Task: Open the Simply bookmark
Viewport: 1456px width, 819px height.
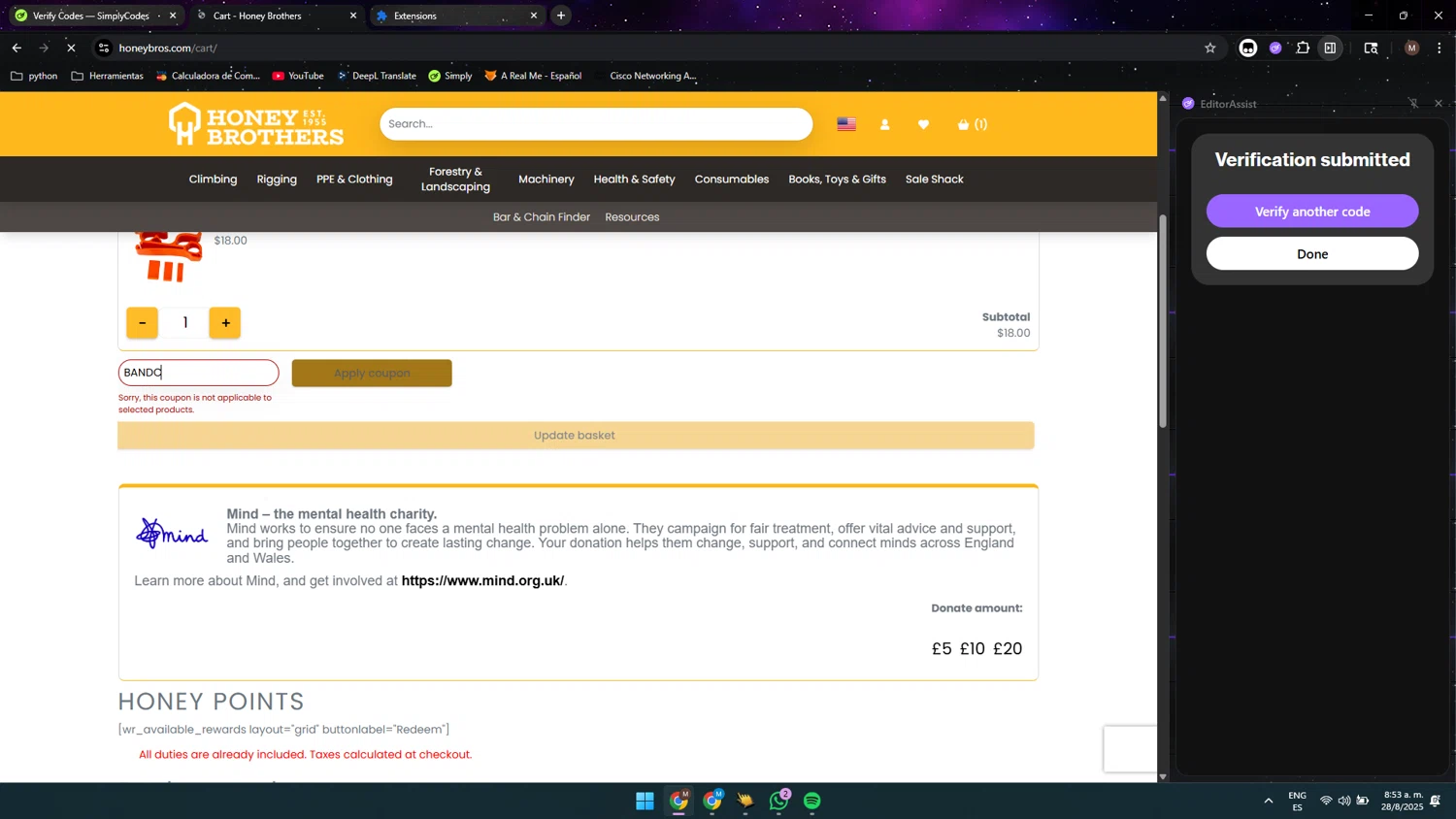Action: point(450,76)
